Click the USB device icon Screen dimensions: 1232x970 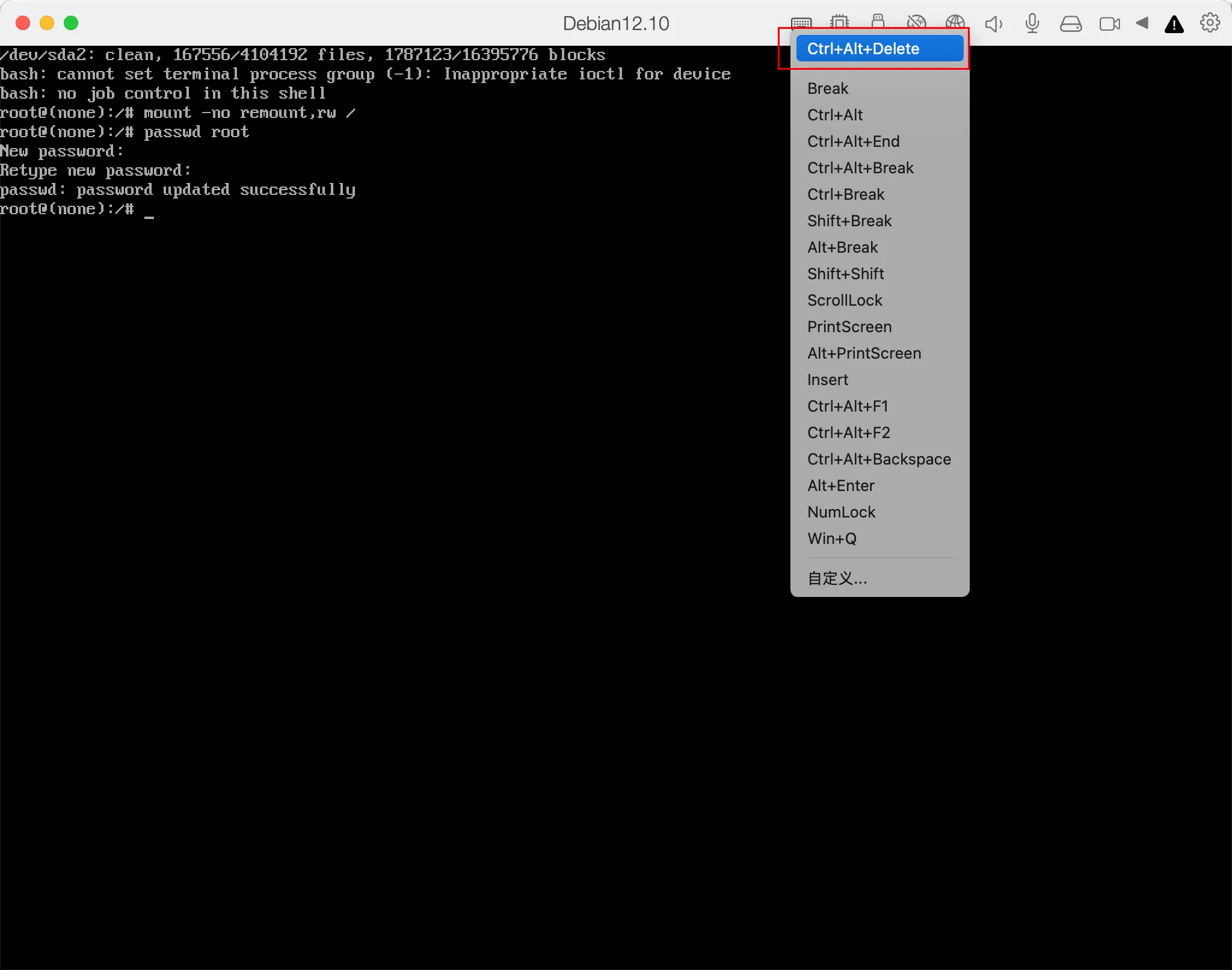(878, 22)
